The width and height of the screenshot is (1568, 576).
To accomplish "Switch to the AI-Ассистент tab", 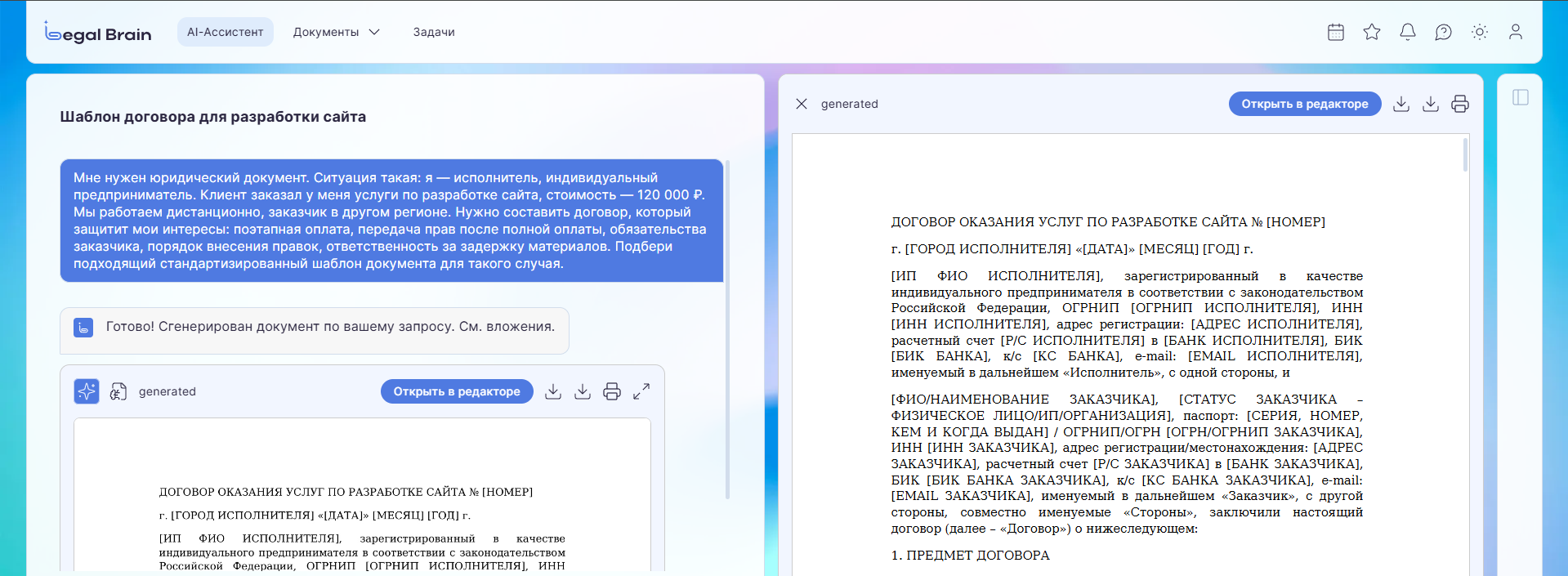I will click(x=226, y=32).
